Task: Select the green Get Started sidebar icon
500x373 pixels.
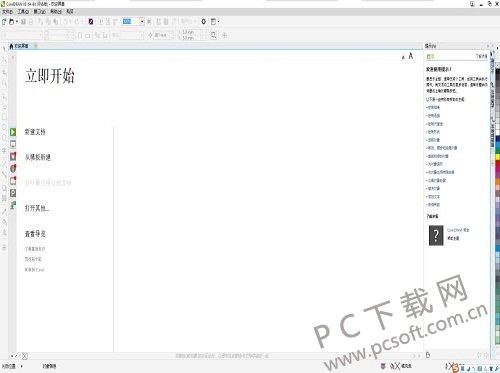Action: pyautogui.click(x=13, y=132)
